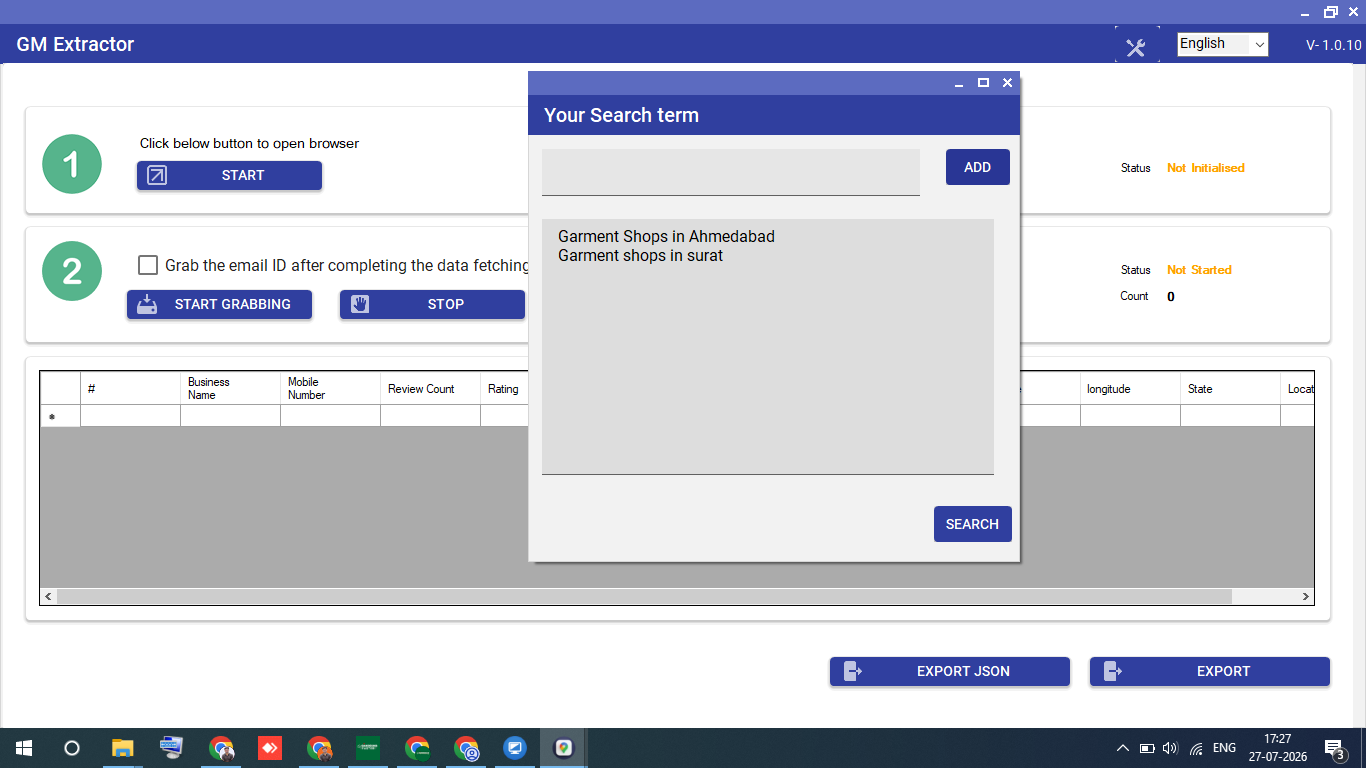Click the volume speaker tray icon

(x=1171, y=748)
